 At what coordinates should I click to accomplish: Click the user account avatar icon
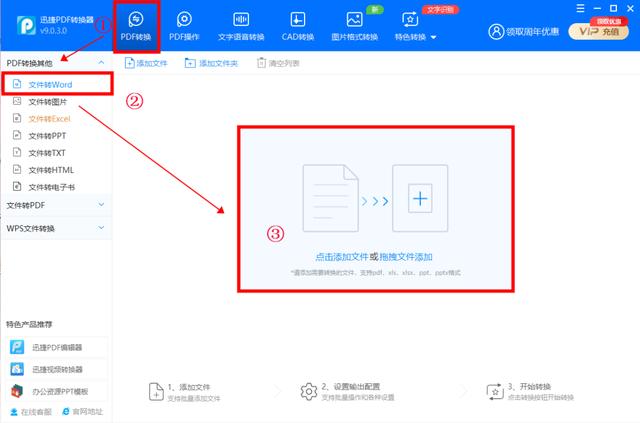pyautogui.click(x=496, y=31)
